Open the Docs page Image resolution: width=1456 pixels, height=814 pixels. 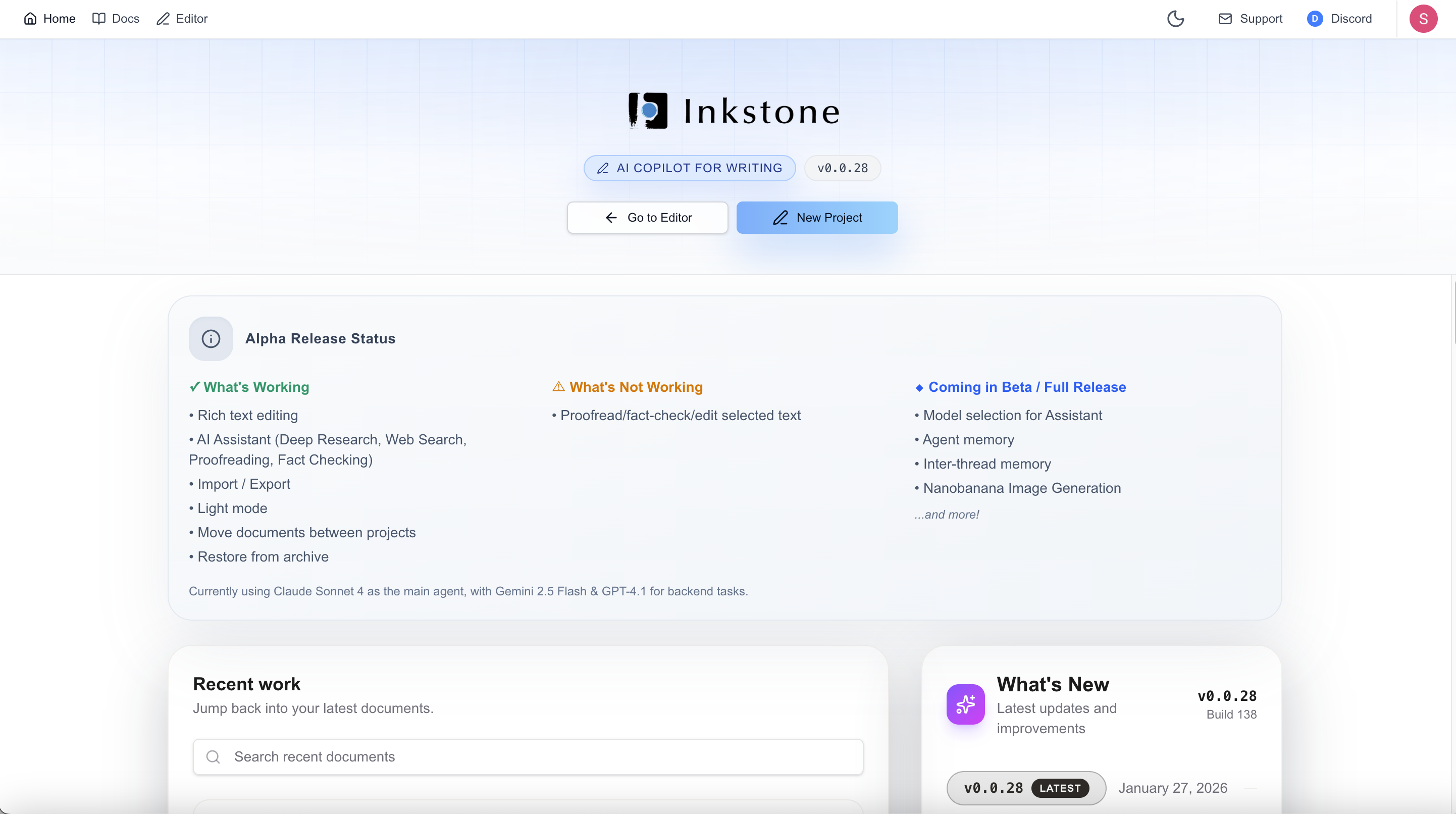[116, 19]
